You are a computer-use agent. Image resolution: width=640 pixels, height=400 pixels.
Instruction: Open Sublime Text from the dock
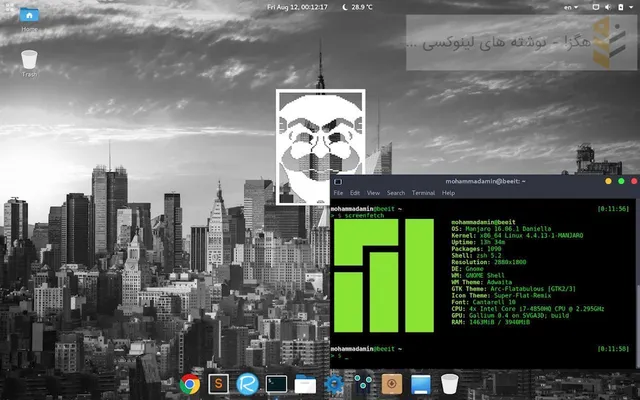[x=218, y=384]
